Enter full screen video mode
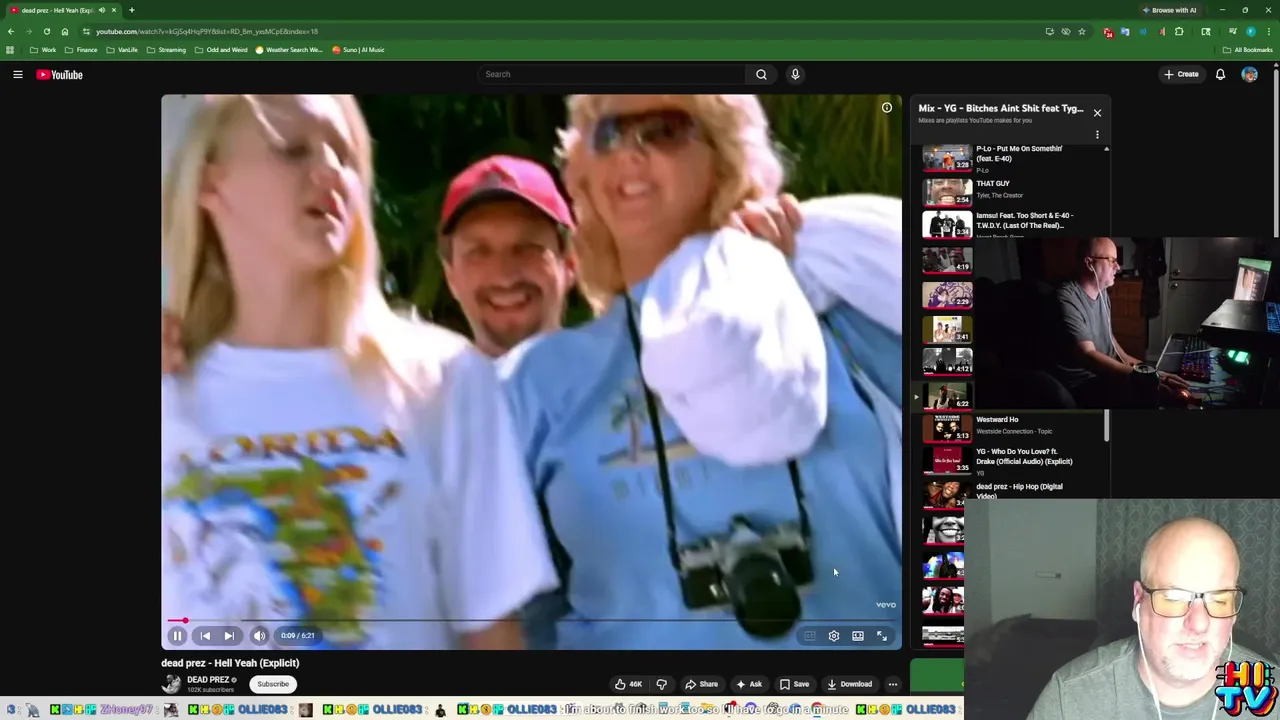Screen dimensions: 1280x720 tap(882, 636)
